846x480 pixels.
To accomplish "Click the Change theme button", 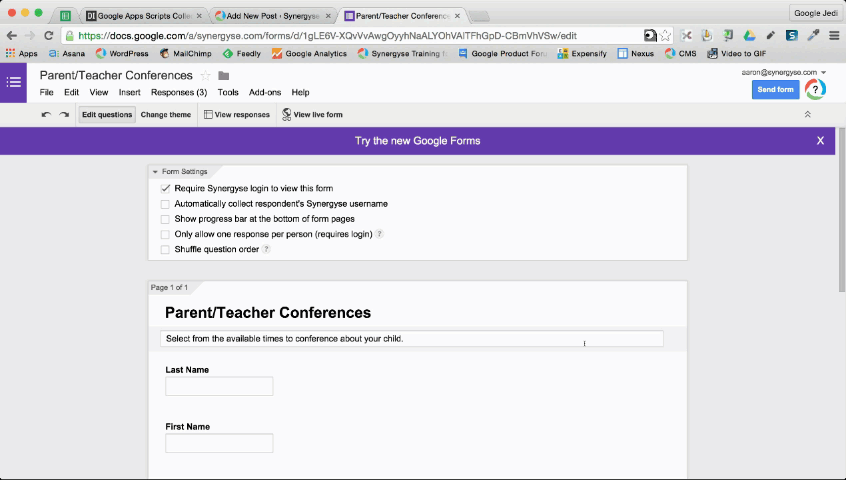I will tap(166, 115).
